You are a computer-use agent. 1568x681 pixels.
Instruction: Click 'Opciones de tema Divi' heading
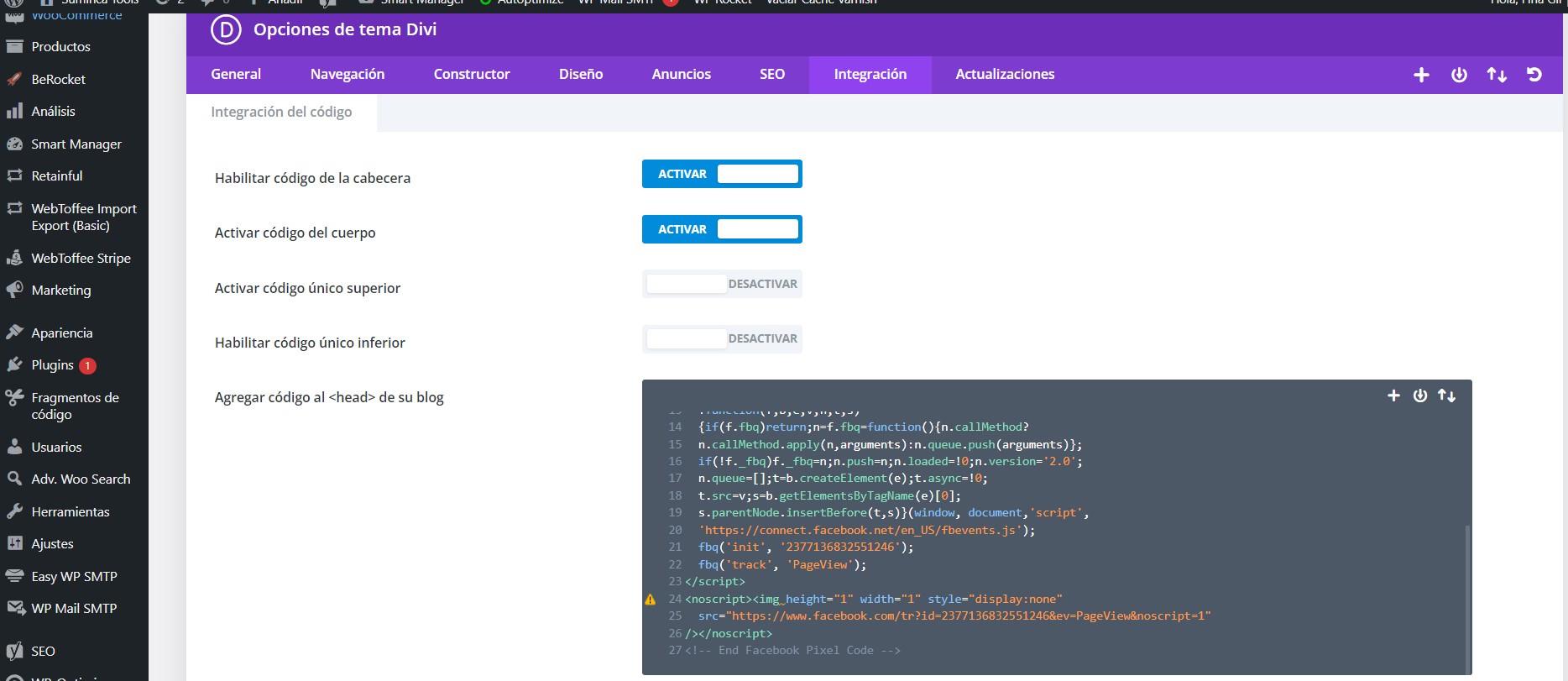click(x=345, y=29)
